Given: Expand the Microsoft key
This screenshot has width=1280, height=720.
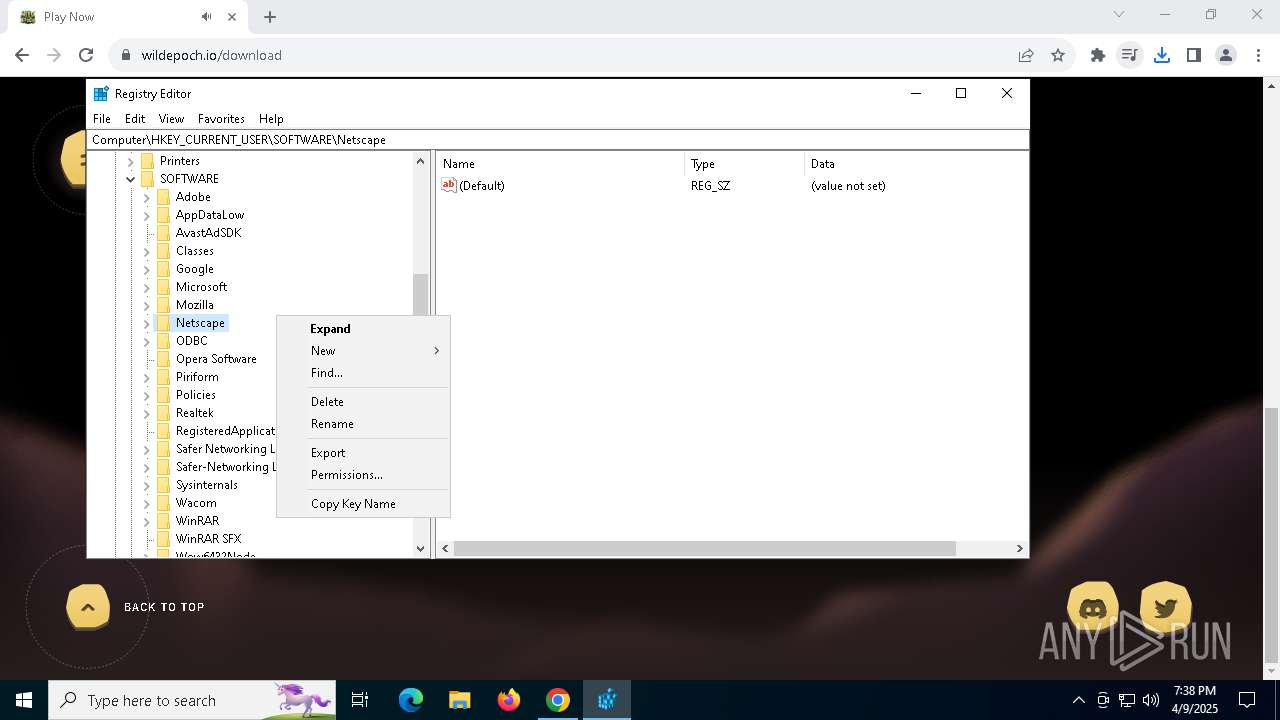Looking at the screenshot, I should tap(147, 287).
